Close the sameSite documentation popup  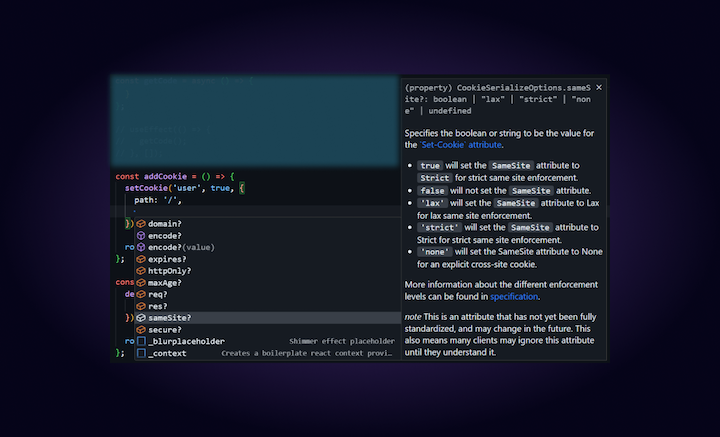[599, 88]
